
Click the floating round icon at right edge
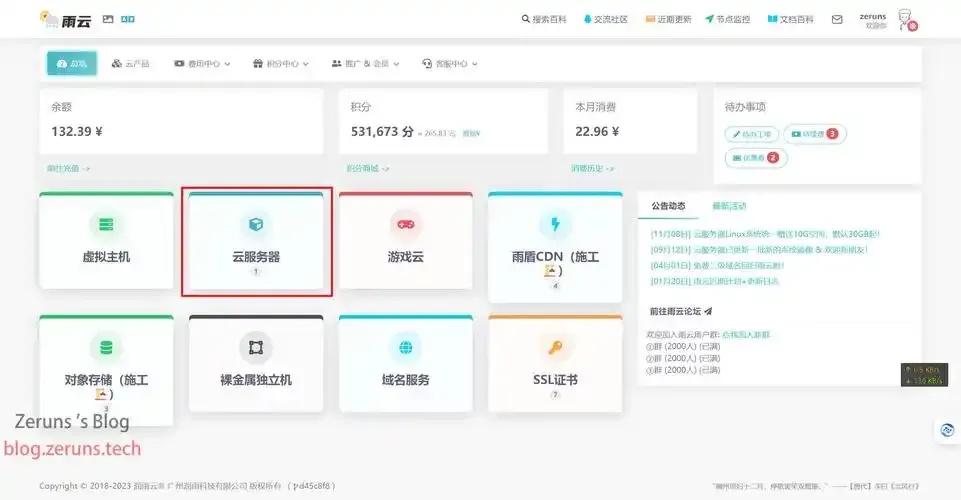[x=947, y=430]
